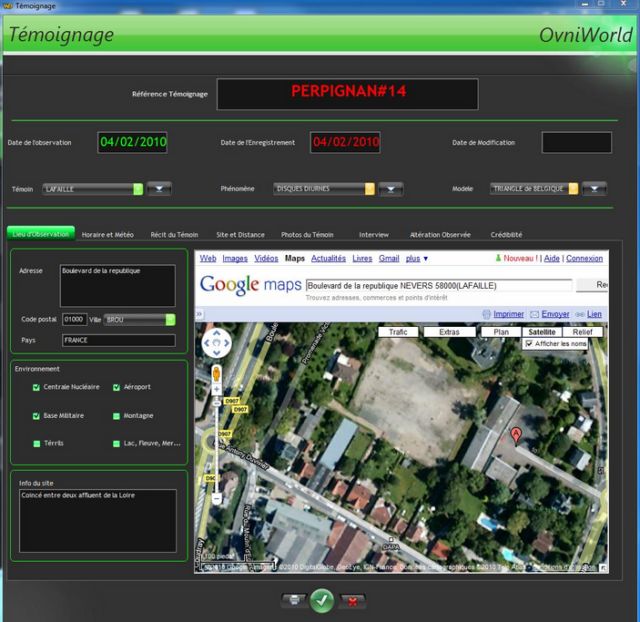Click the Street View pegman on map
The height and width of the screenshot is (622, 640).
pyautogui.click(x=216, y=374)
